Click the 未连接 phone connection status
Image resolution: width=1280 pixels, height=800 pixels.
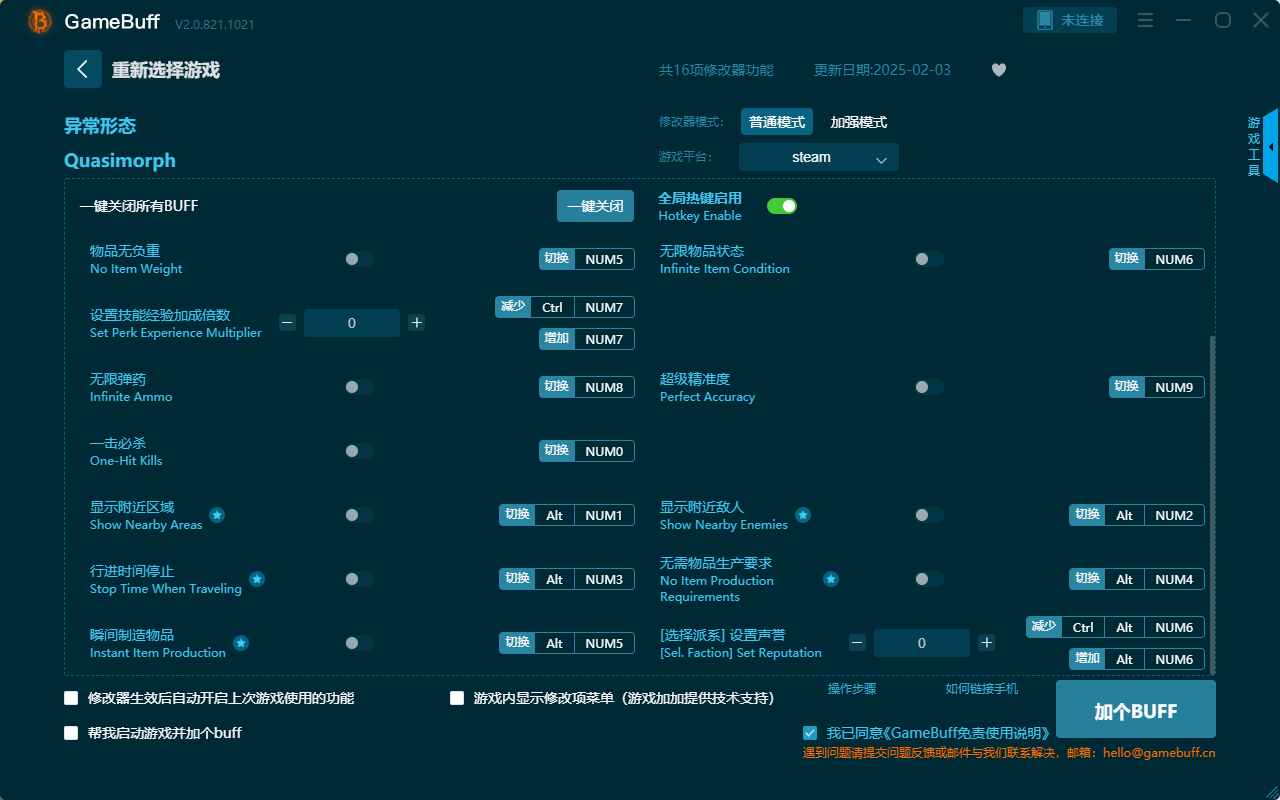pyautogui.click(x=1069, y=19)
